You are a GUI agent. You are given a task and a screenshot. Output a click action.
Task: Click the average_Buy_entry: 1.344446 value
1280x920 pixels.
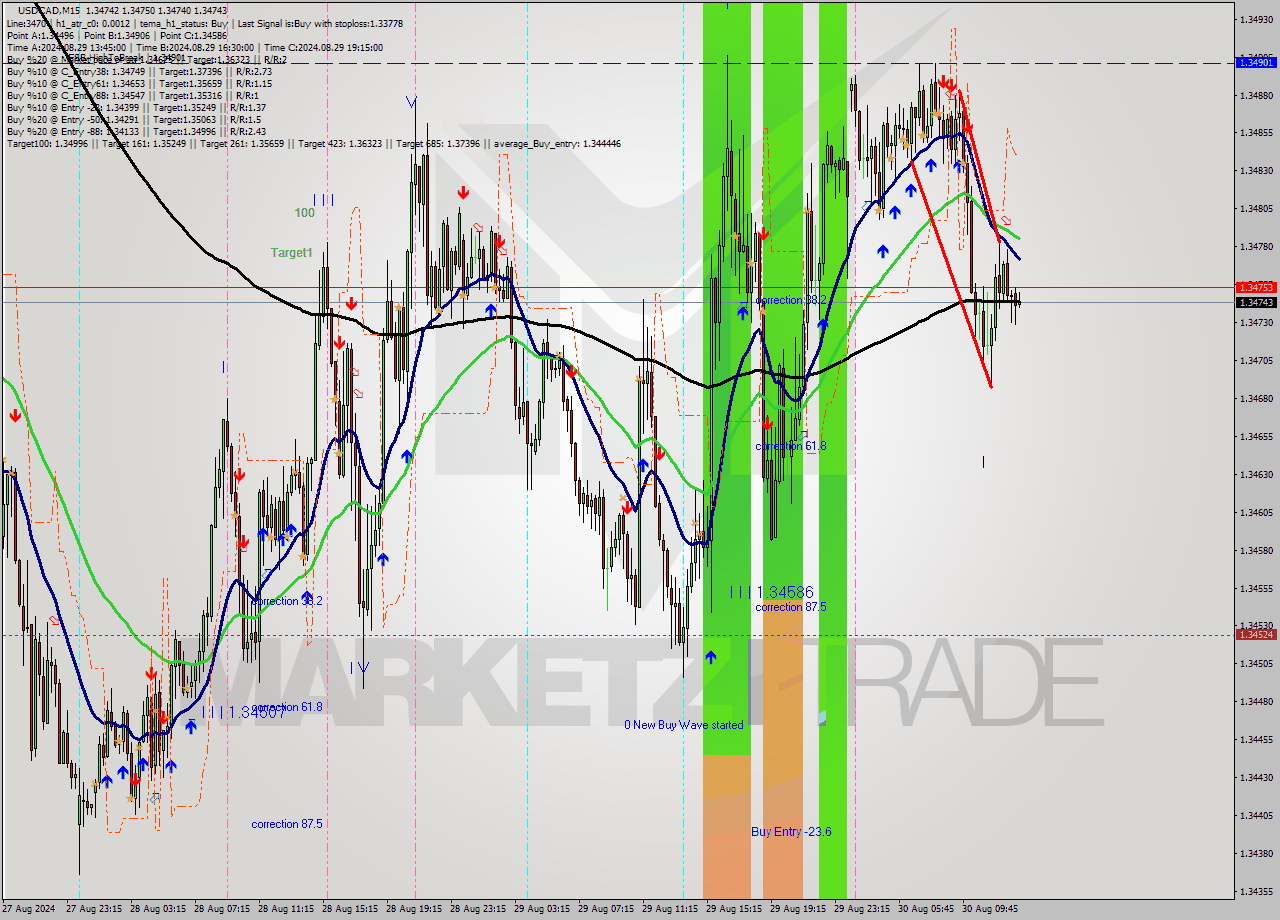pyautogui.click(x=555, y=143)
